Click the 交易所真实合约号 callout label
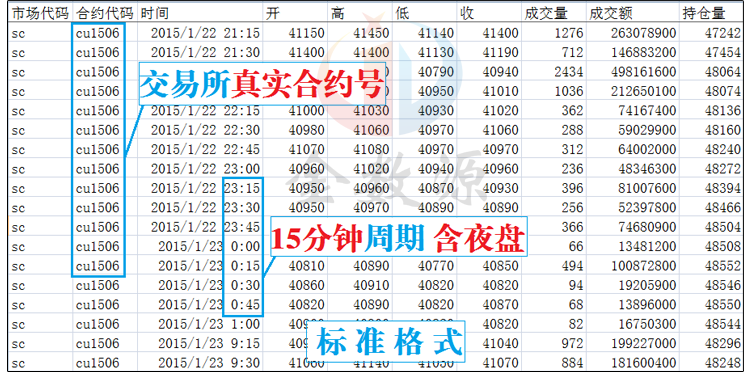 point(262,84)
